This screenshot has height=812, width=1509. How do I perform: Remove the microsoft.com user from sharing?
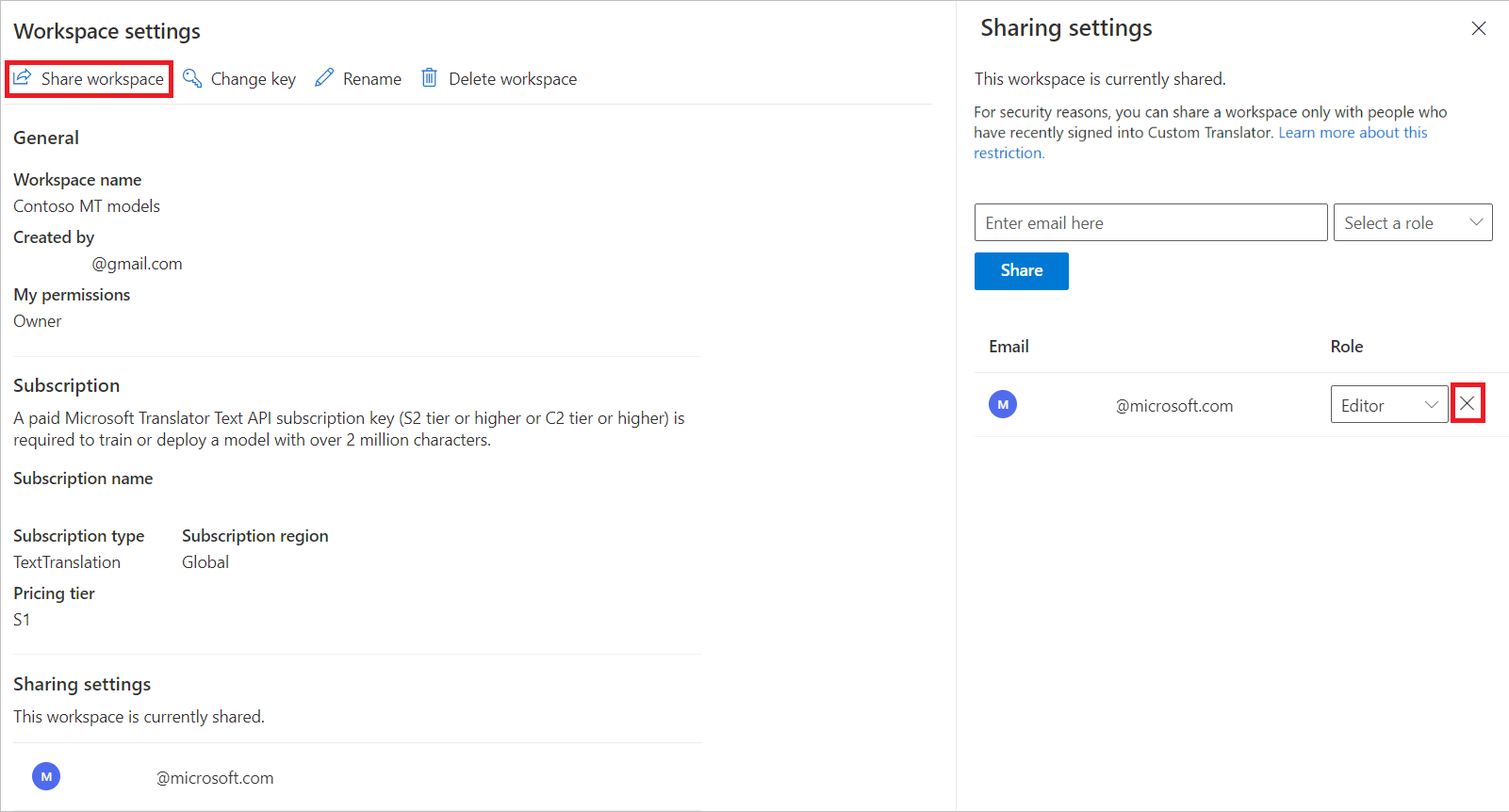tap(1468, 403)
